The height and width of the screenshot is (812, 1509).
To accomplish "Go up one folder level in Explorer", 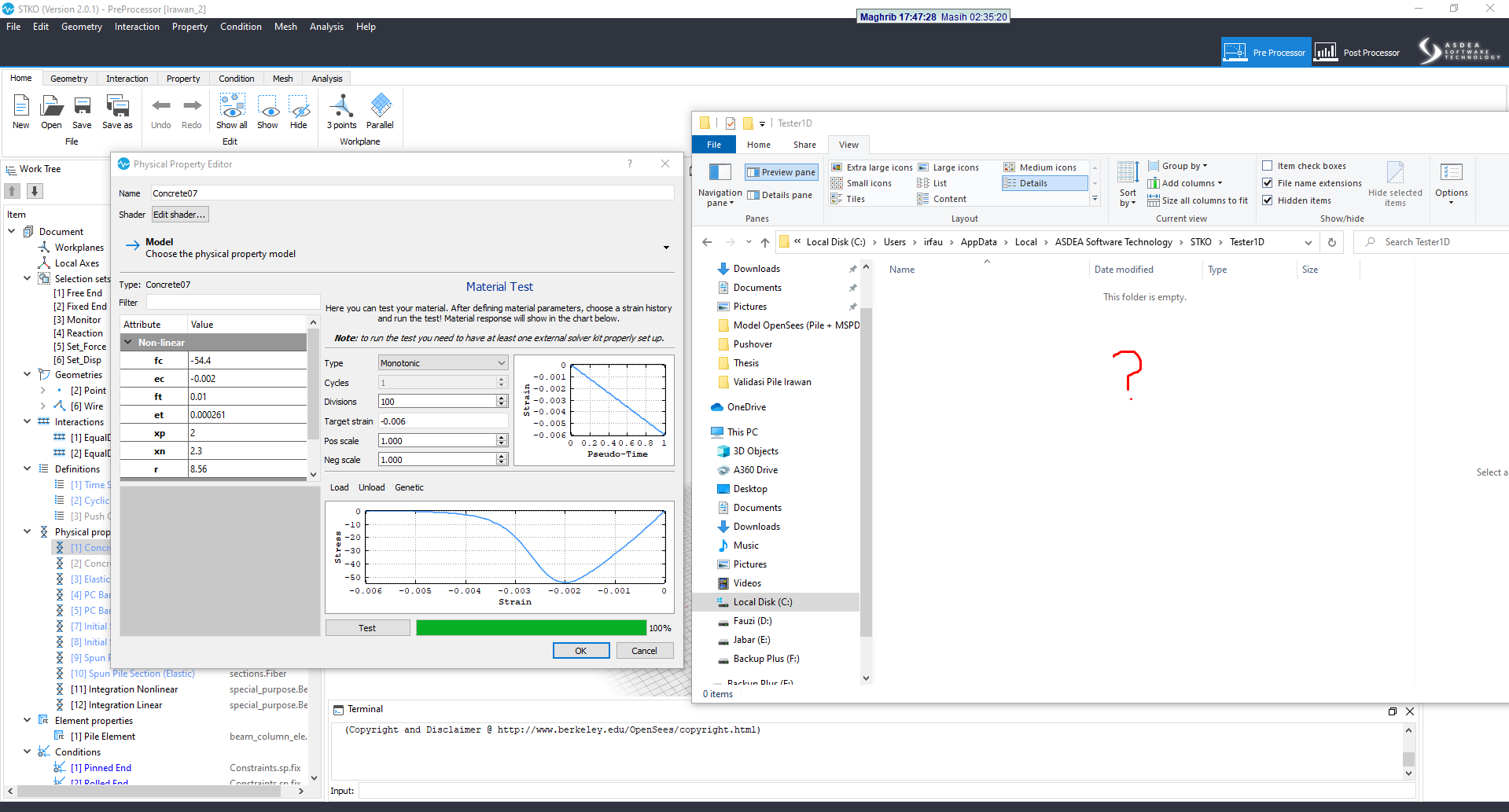I will coord(764,242).
